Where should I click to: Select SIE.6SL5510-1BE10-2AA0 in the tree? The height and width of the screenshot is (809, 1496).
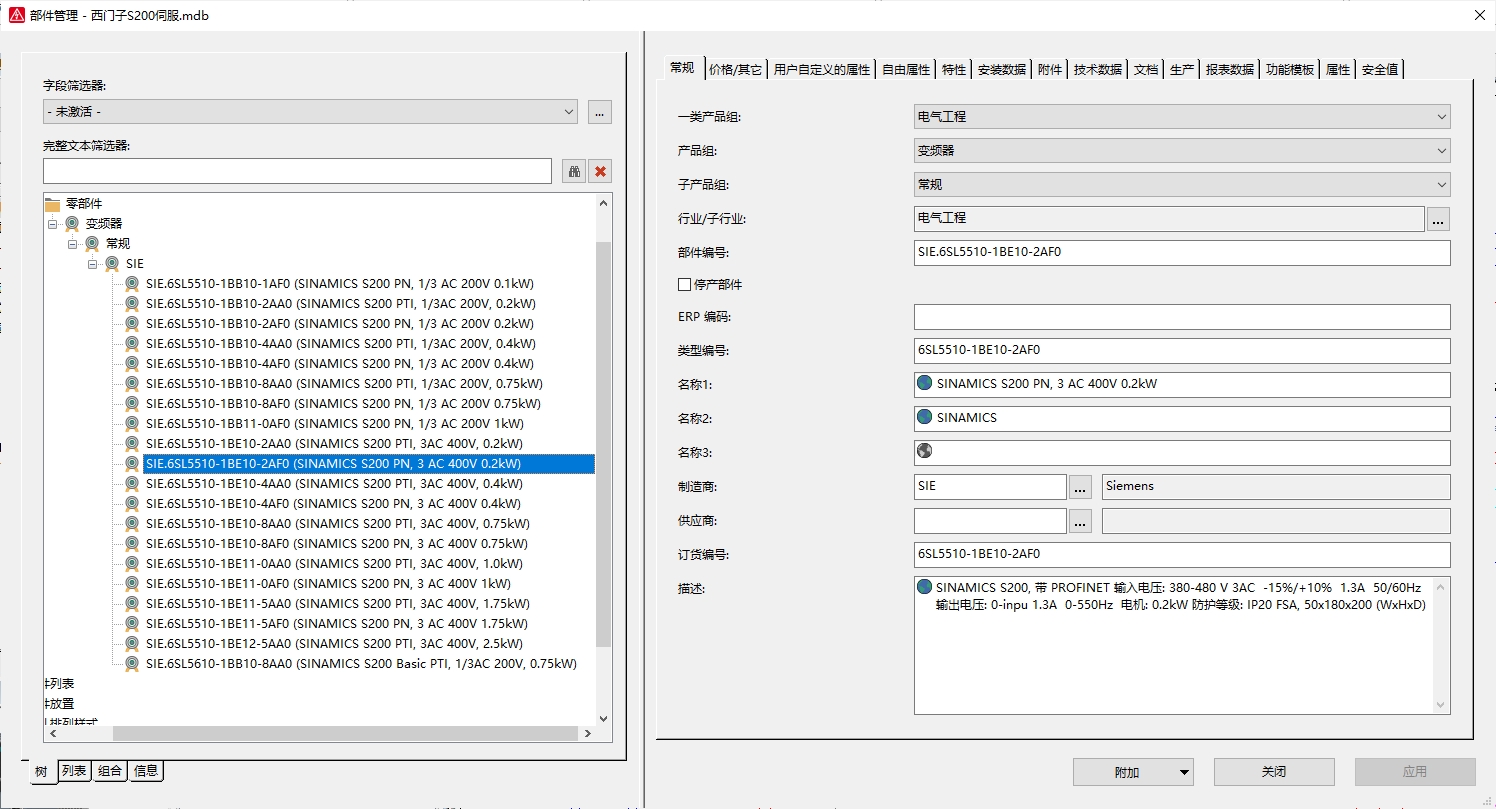click(x=334, y=444)
